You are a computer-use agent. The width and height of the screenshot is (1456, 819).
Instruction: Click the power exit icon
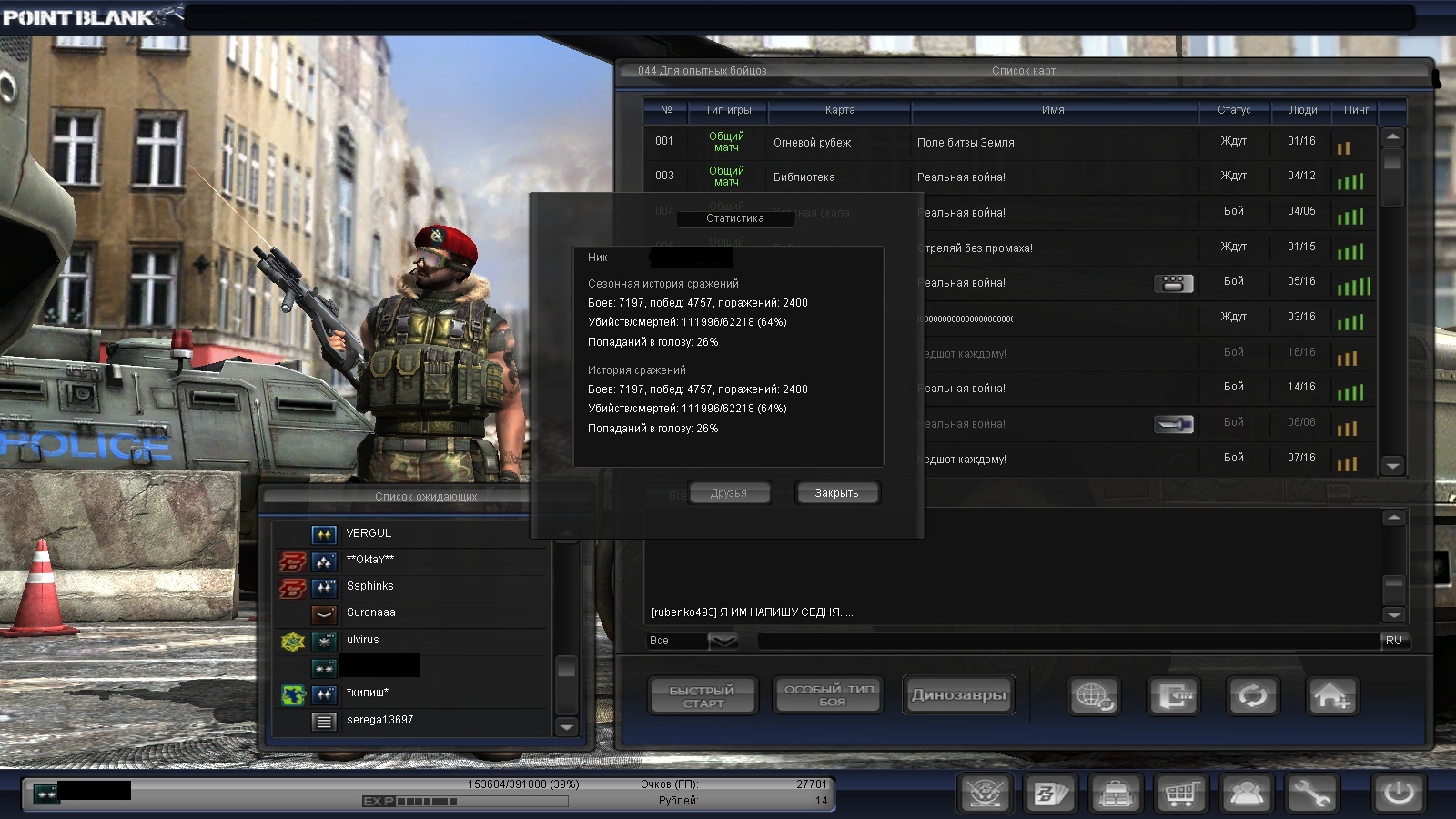[1398, 794]
